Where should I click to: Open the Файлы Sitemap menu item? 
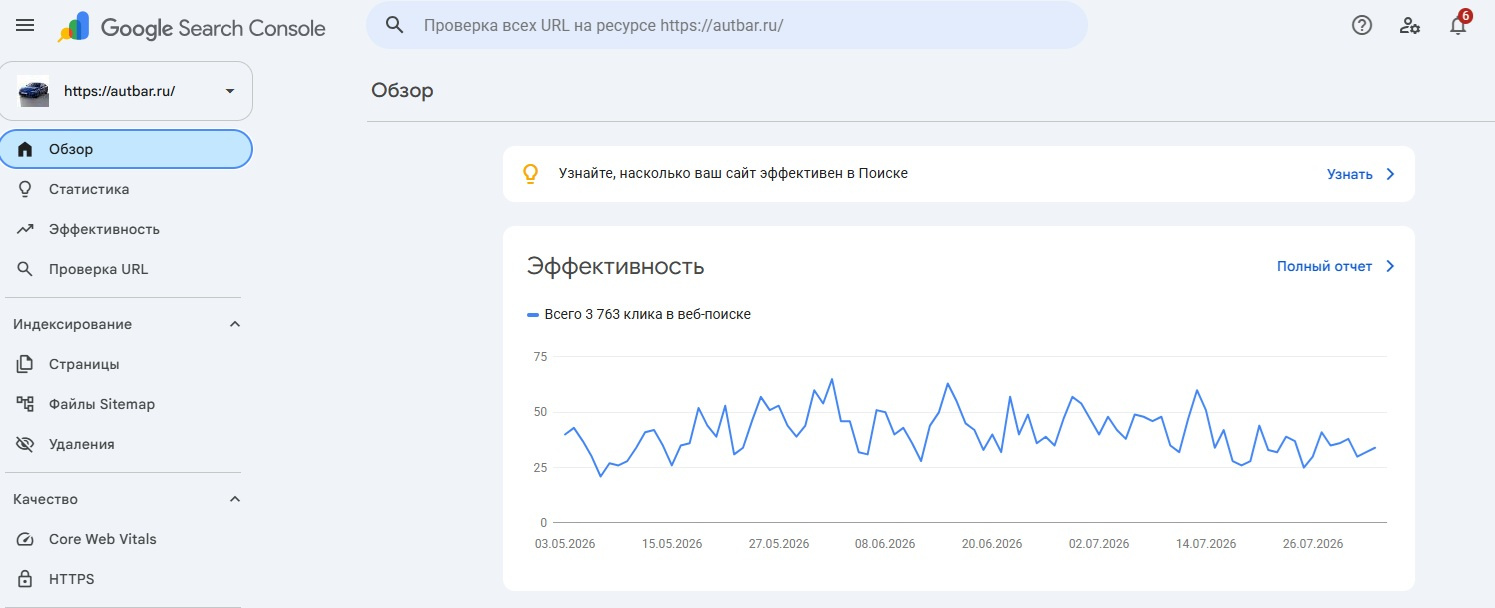click(126, 404)
